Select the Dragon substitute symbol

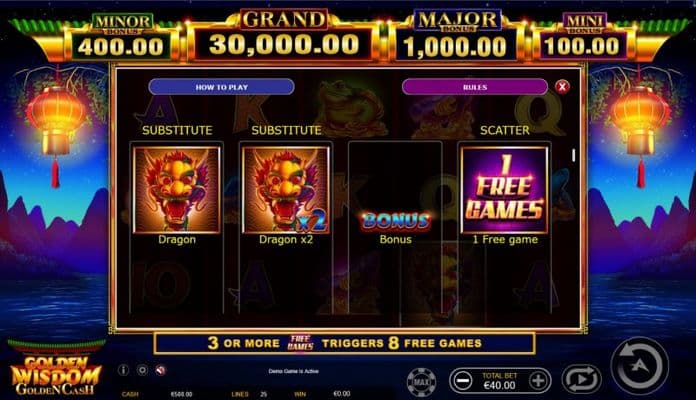tap(177, 190)
